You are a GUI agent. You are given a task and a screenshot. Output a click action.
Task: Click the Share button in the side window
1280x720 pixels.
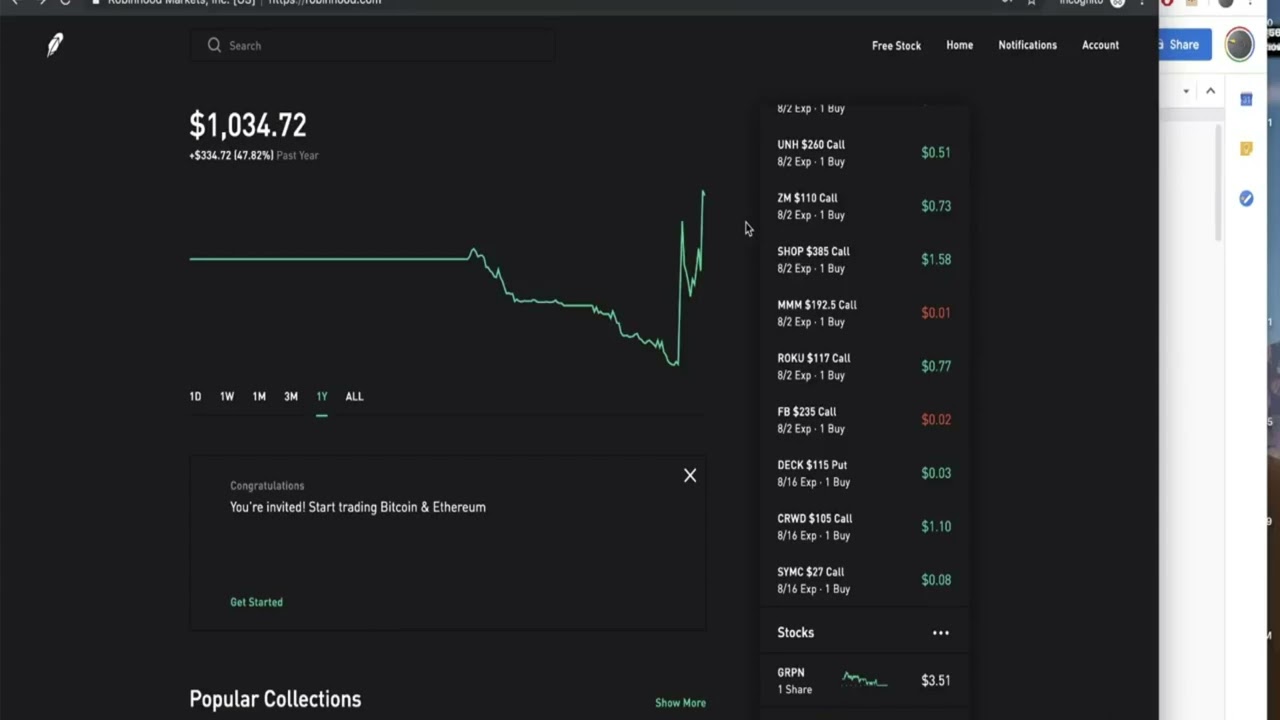1185,44
